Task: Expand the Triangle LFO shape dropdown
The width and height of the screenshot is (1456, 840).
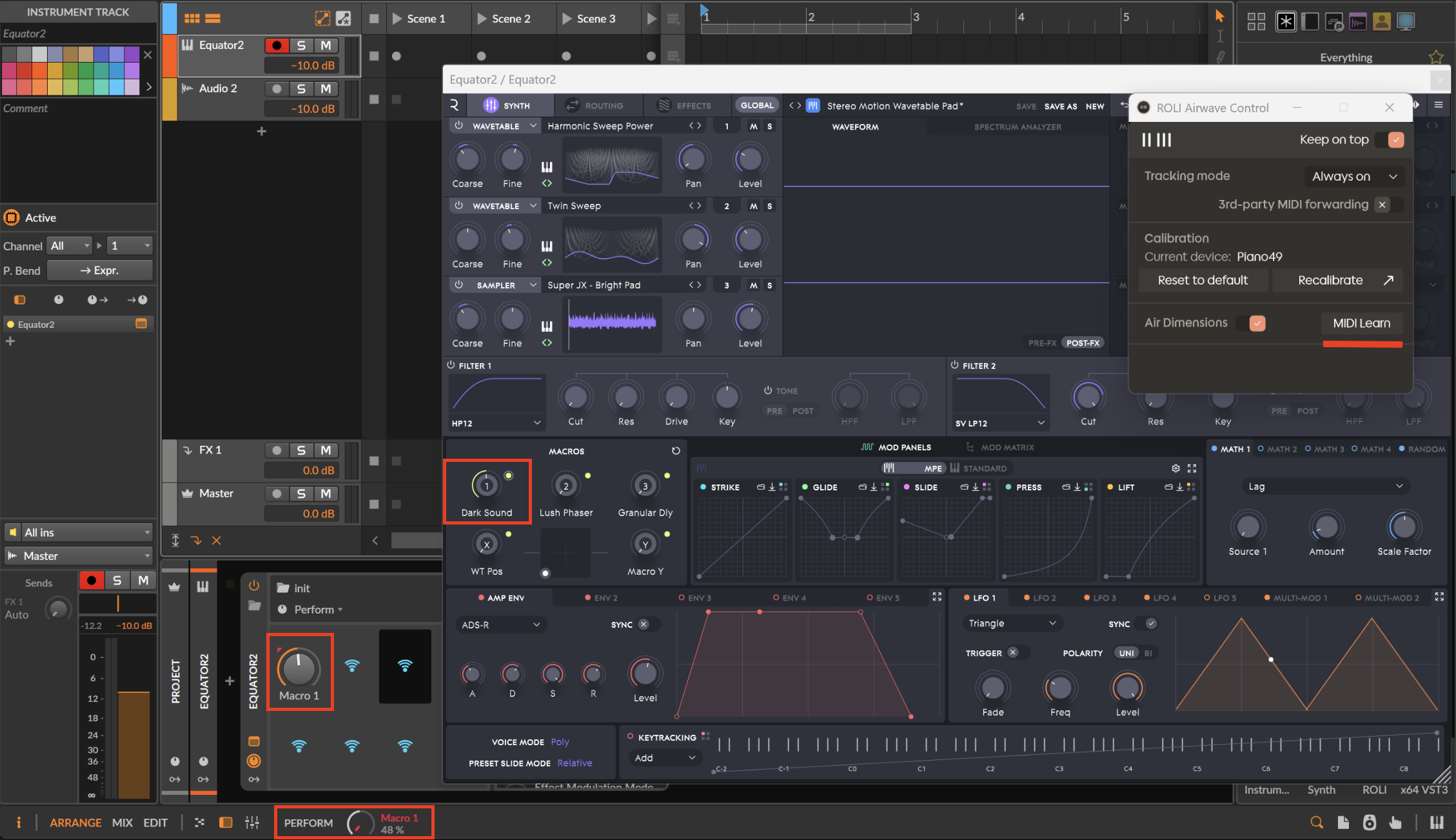Action: tap(1011, 623)
